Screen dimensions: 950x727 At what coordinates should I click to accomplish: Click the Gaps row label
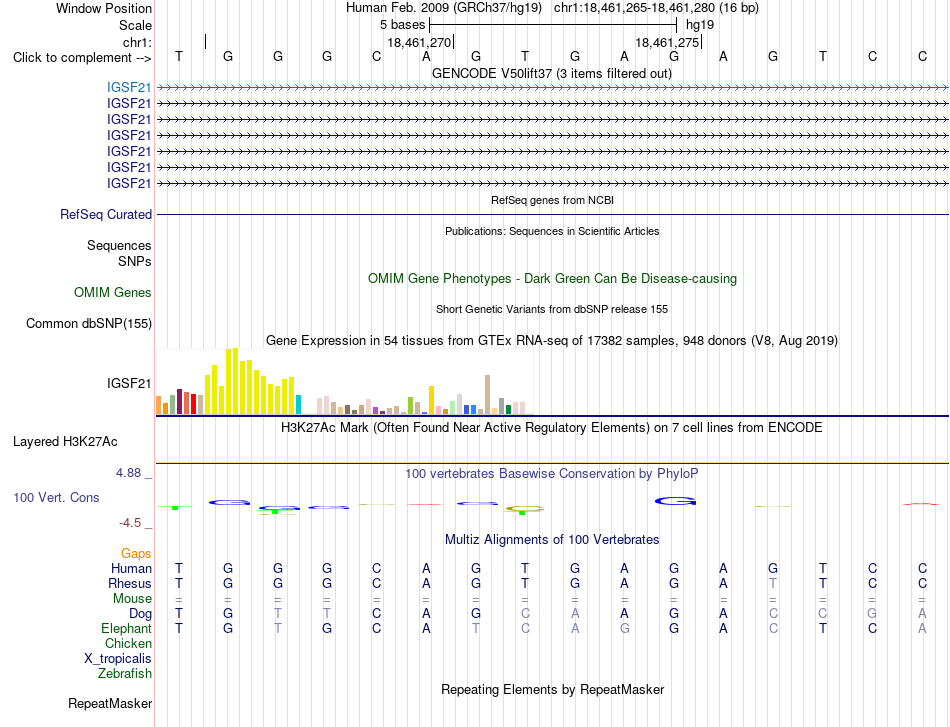136,554
